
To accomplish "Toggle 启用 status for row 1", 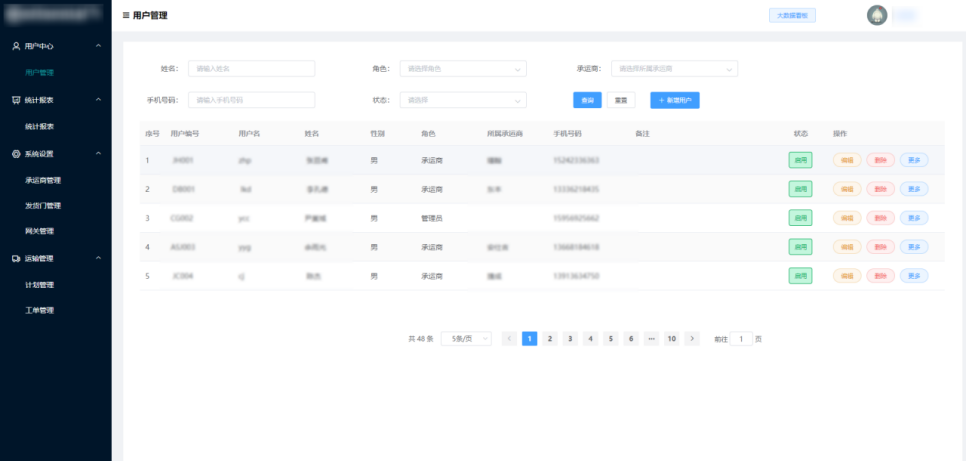I will point(800,160).
